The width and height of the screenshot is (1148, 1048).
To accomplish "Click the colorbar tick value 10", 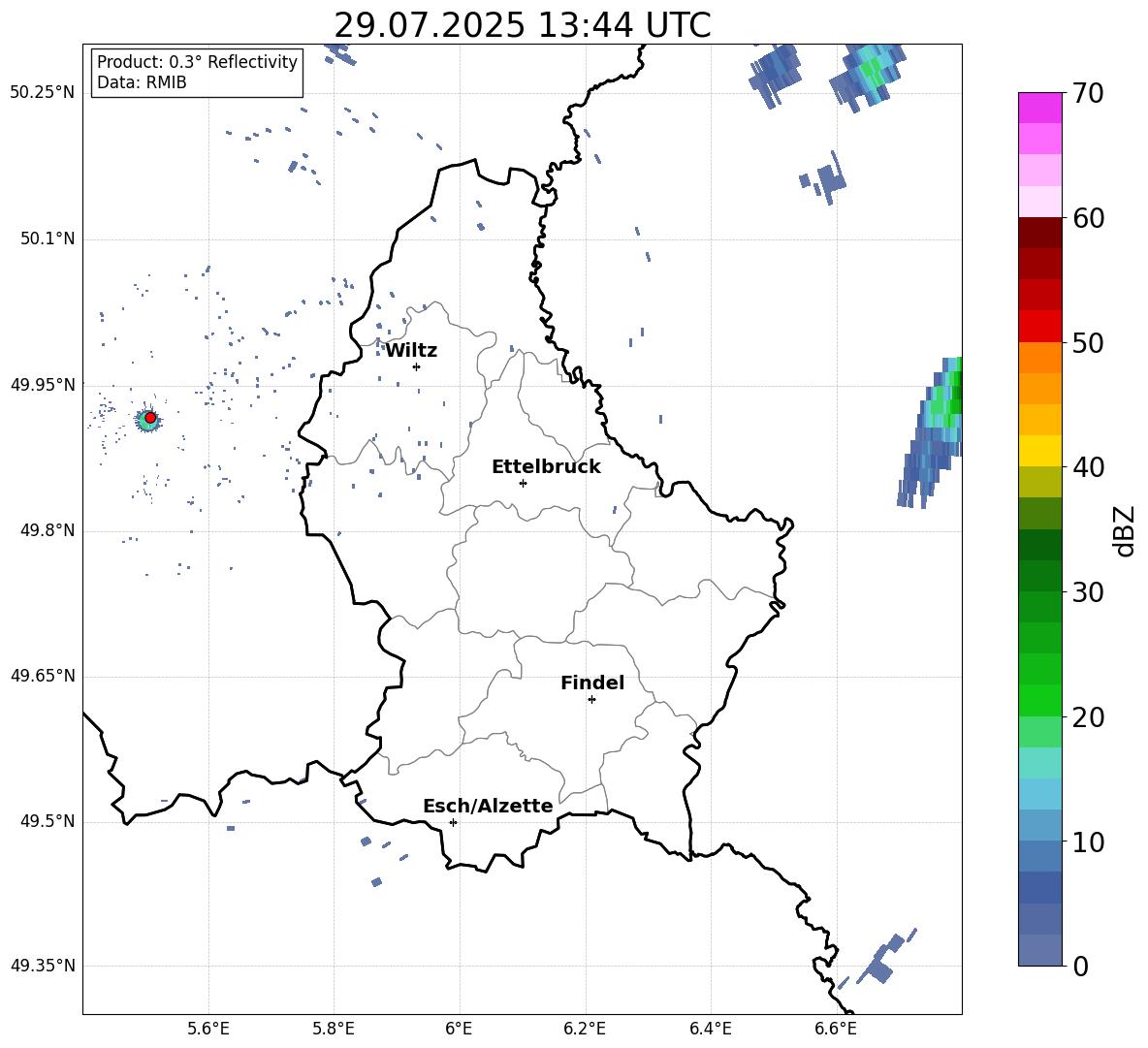I will pyautogui.click(x=1088, y=842).
